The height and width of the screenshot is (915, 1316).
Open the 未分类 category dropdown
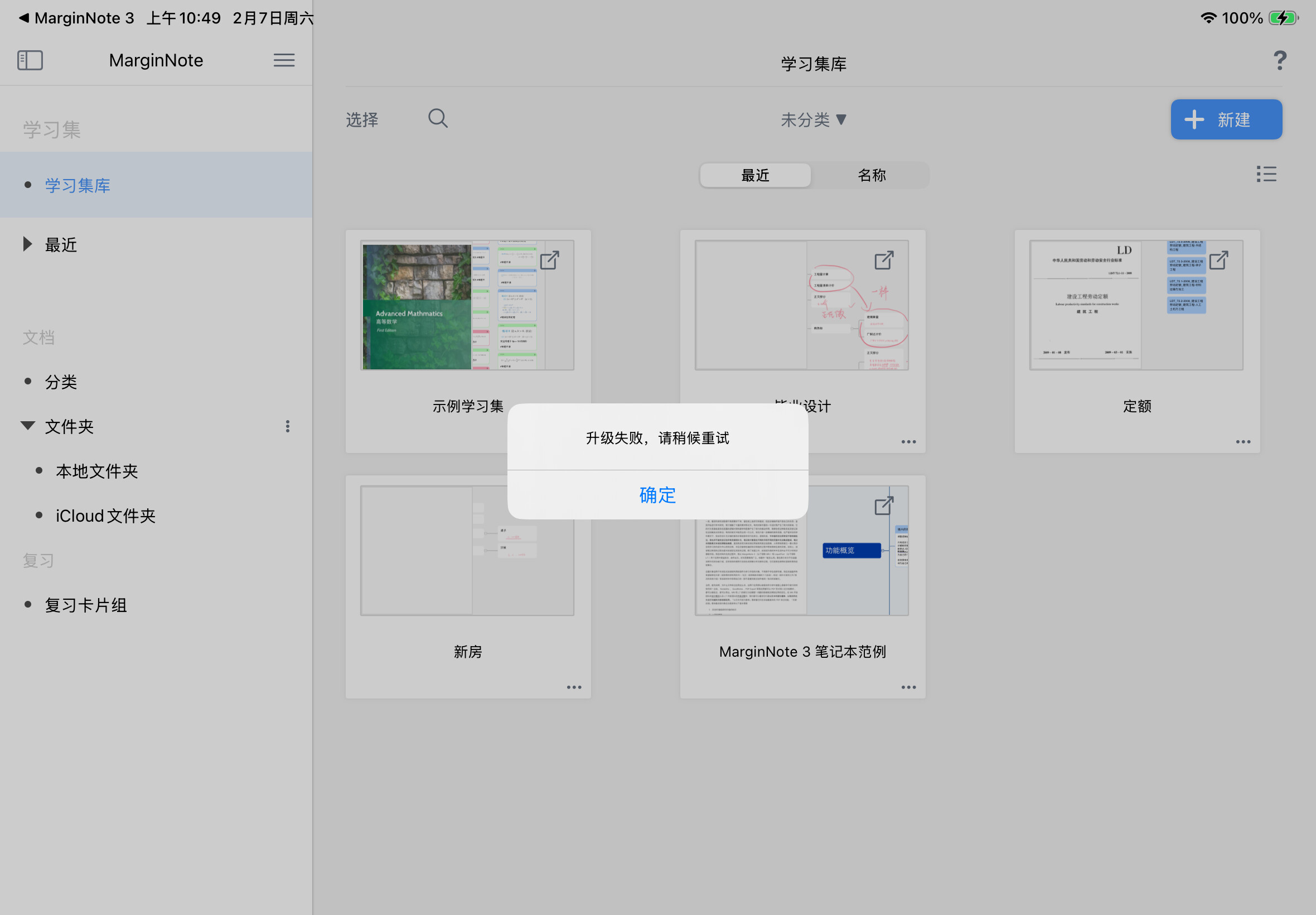click(x=813, y=120)
